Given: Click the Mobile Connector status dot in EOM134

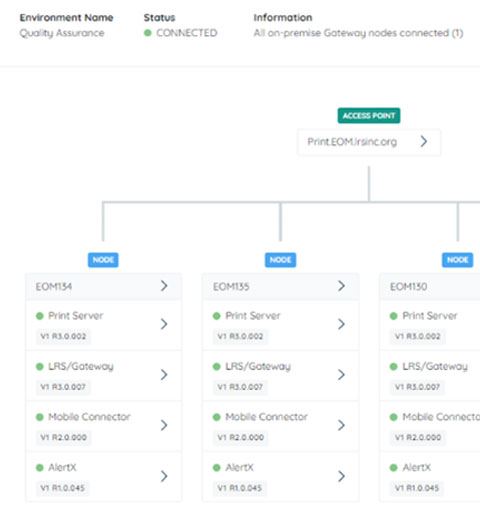Looking at the screenshot, I should [x=40, y=417].
